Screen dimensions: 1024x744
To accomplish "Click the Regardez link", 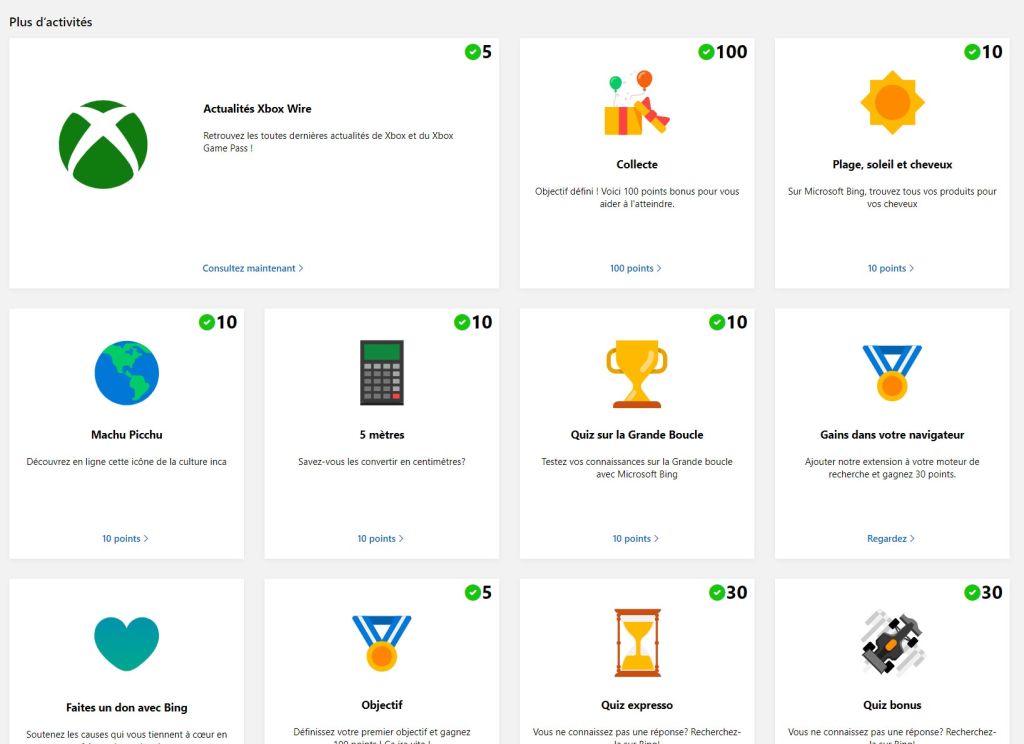I will tap(891, 539).
